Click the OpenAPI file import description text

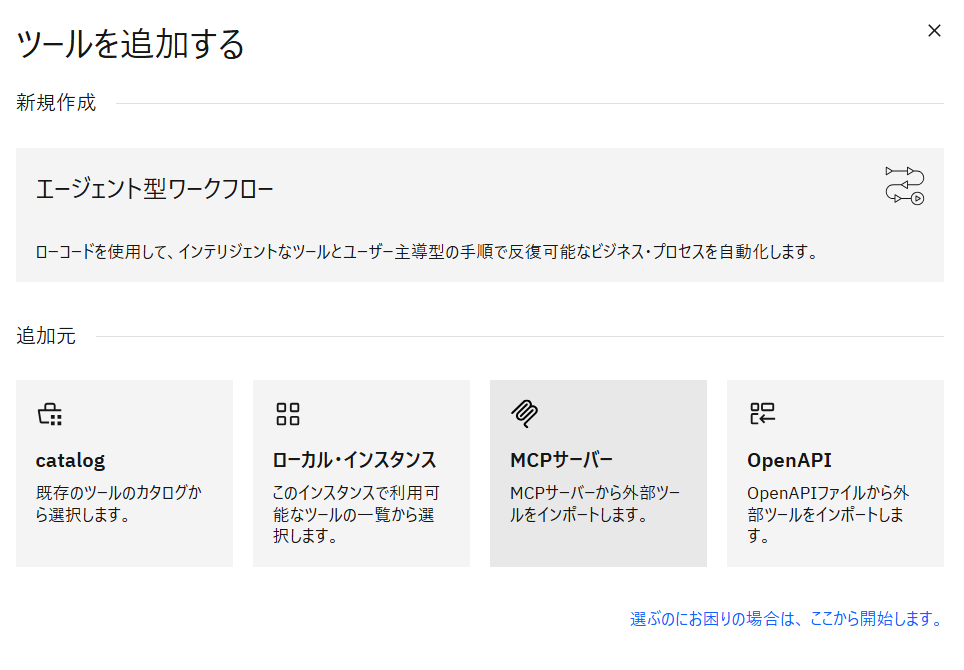tap(827, 515)
